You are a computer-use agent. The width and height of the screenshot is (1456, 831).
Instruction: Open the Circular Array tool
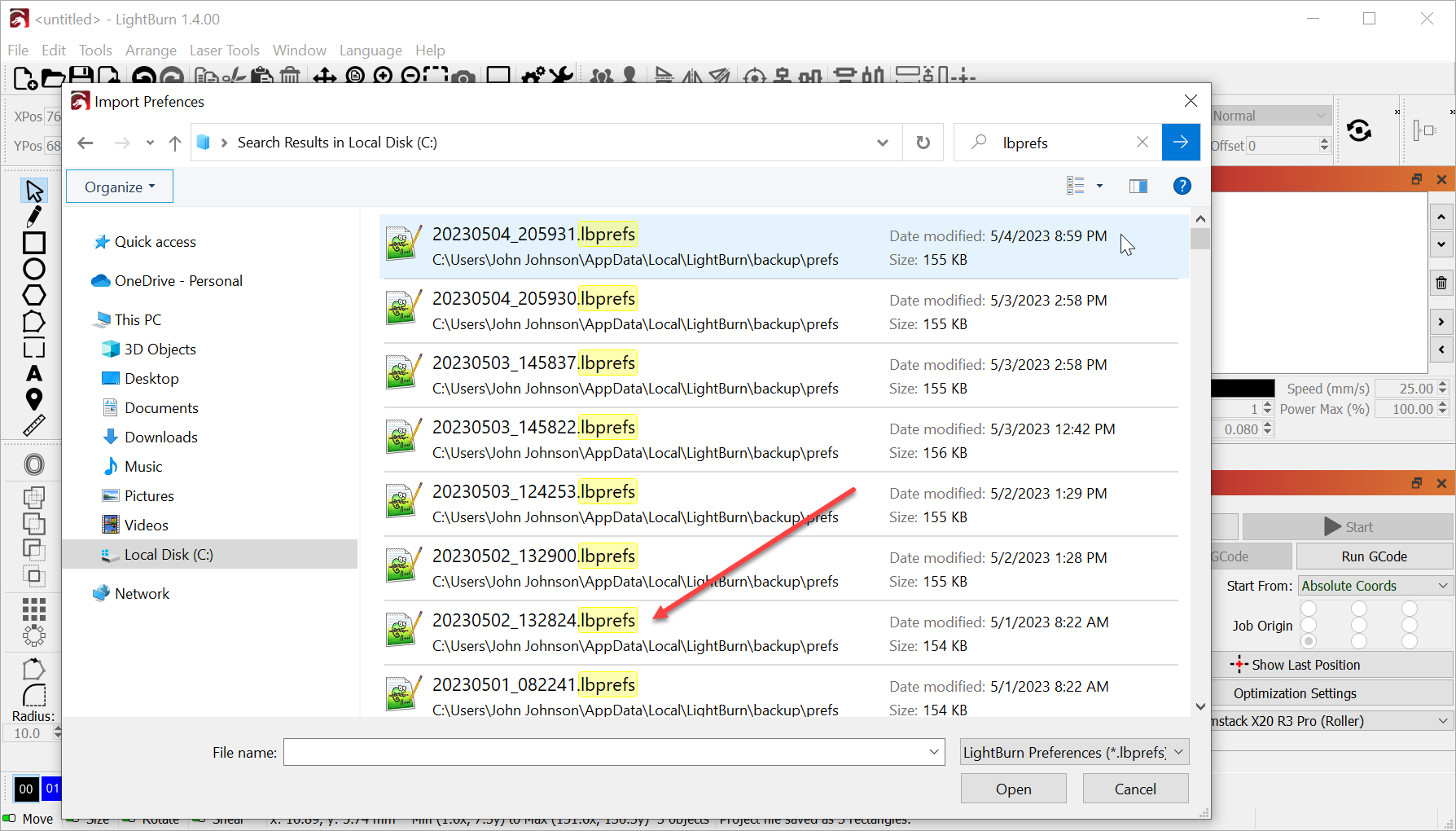coord(34,635)
